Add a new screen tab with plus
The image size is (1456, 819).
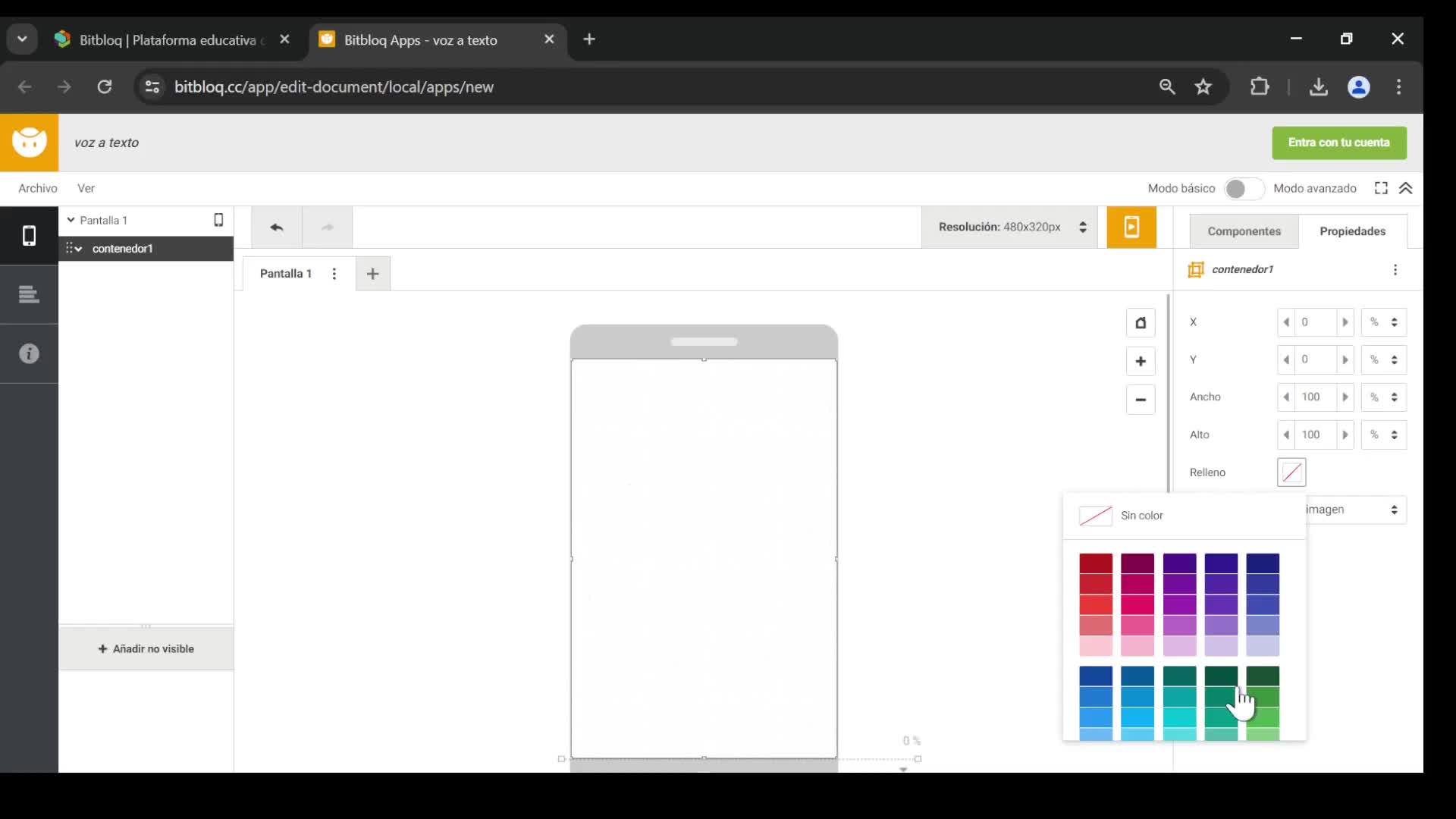pyautogui.click(x=372, y=274)
